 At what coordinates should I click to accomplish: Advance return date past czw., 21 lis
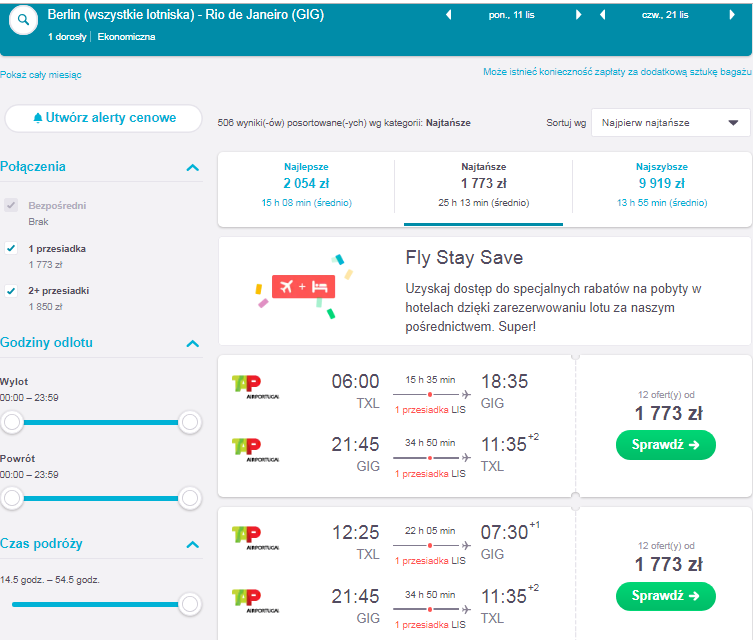pos(732,15)
